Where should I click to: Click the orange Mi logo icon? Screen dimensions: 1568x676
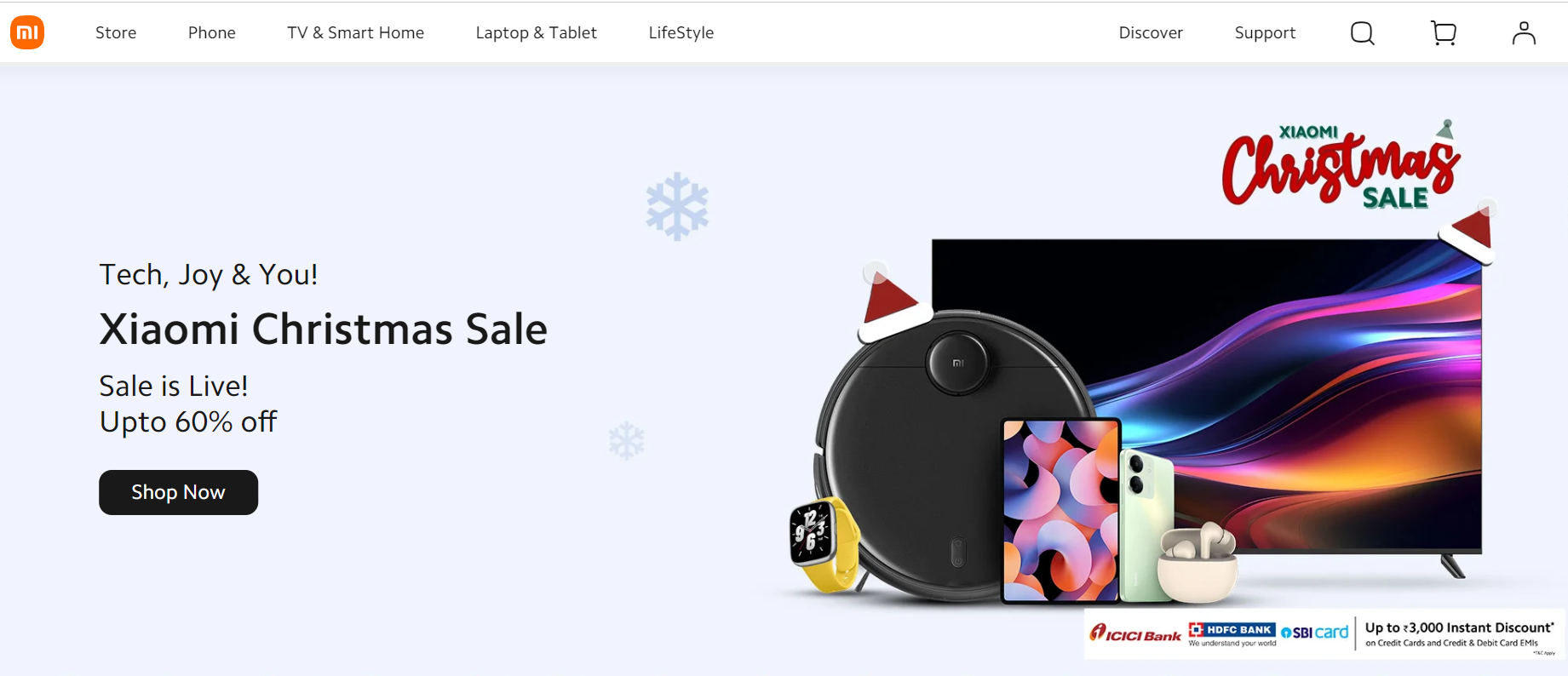[x=27, y=32]
